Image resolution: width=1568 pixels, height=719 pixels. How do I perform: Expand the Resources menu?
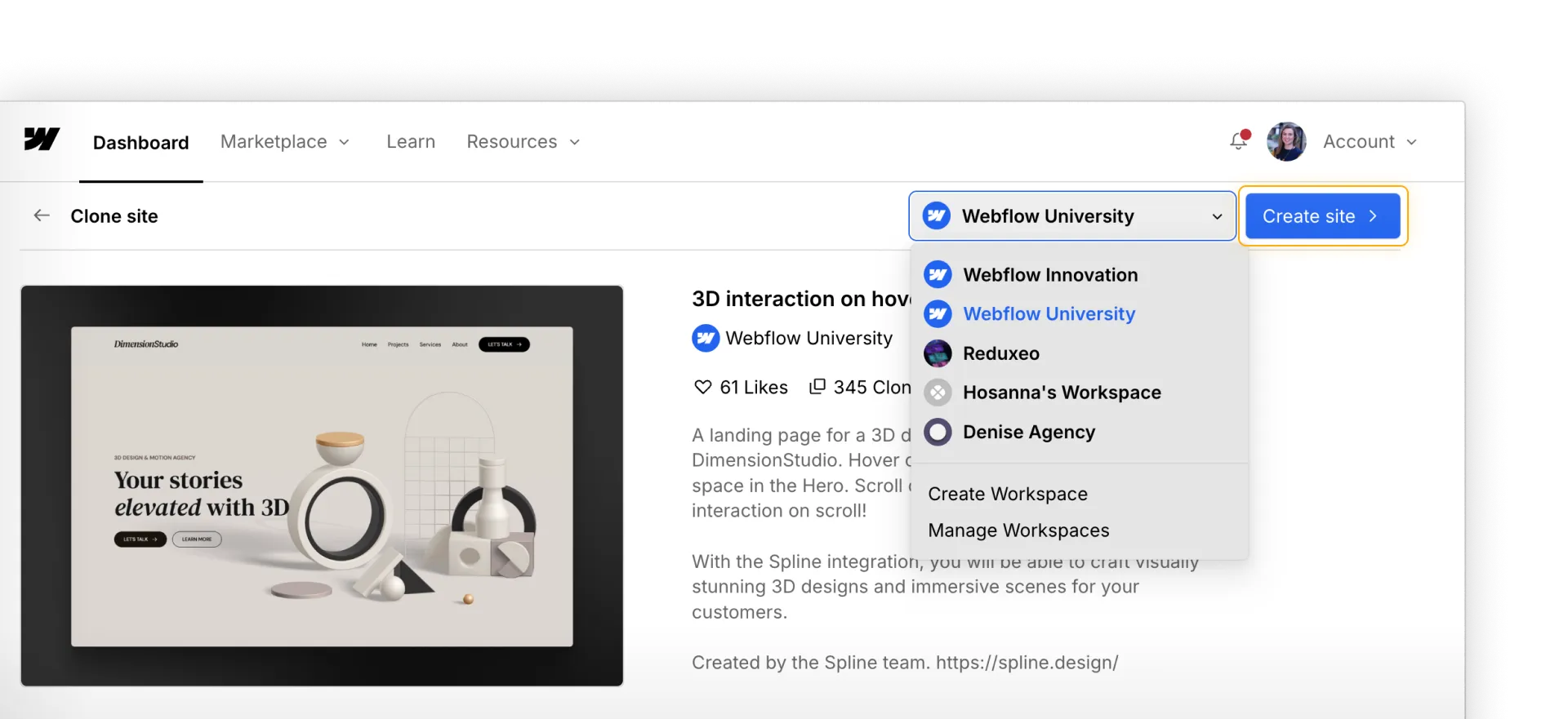pyautogui.click(x=523, y=142)
